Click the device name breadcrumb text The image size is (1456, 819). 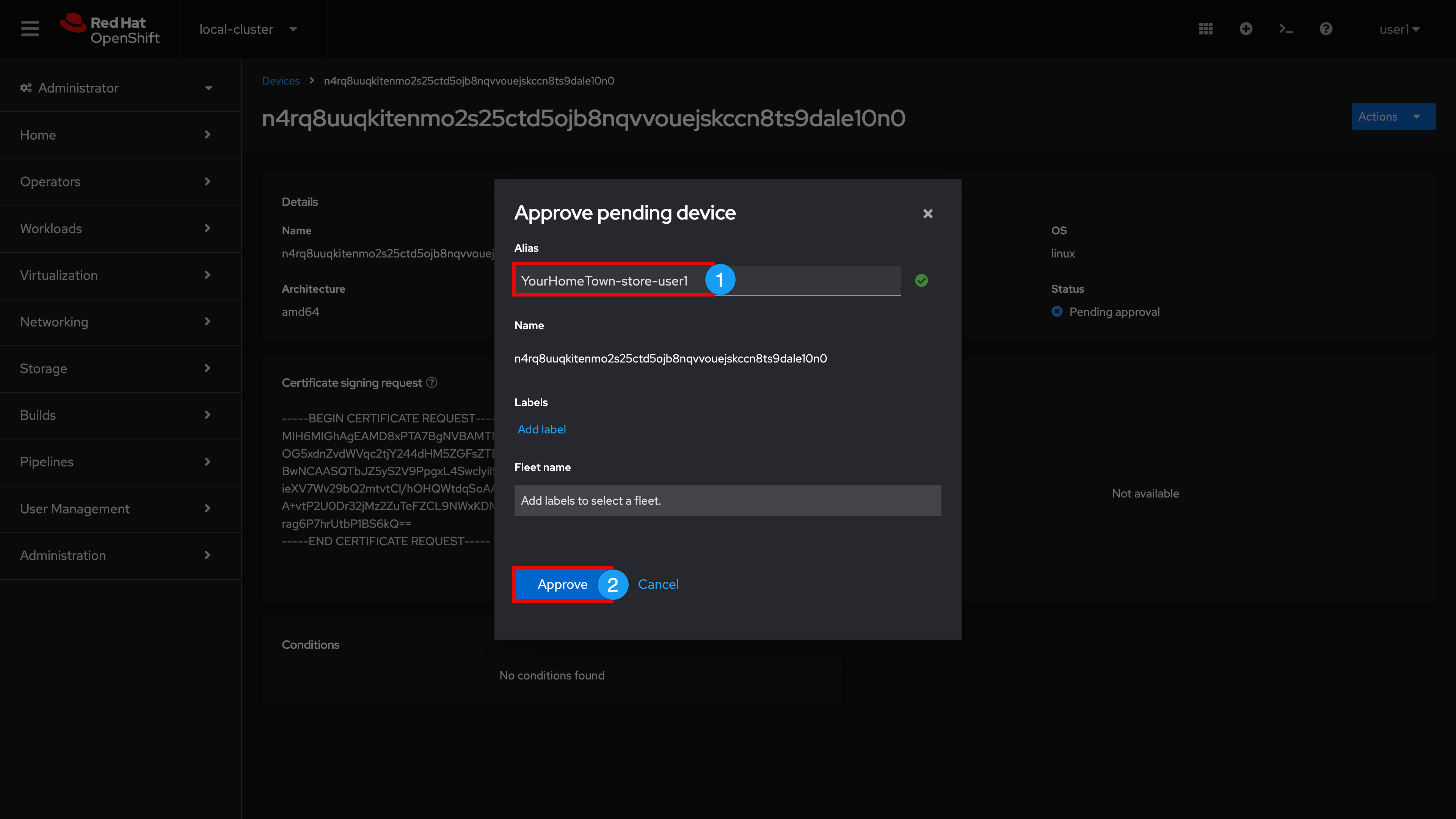click(469, 81)
